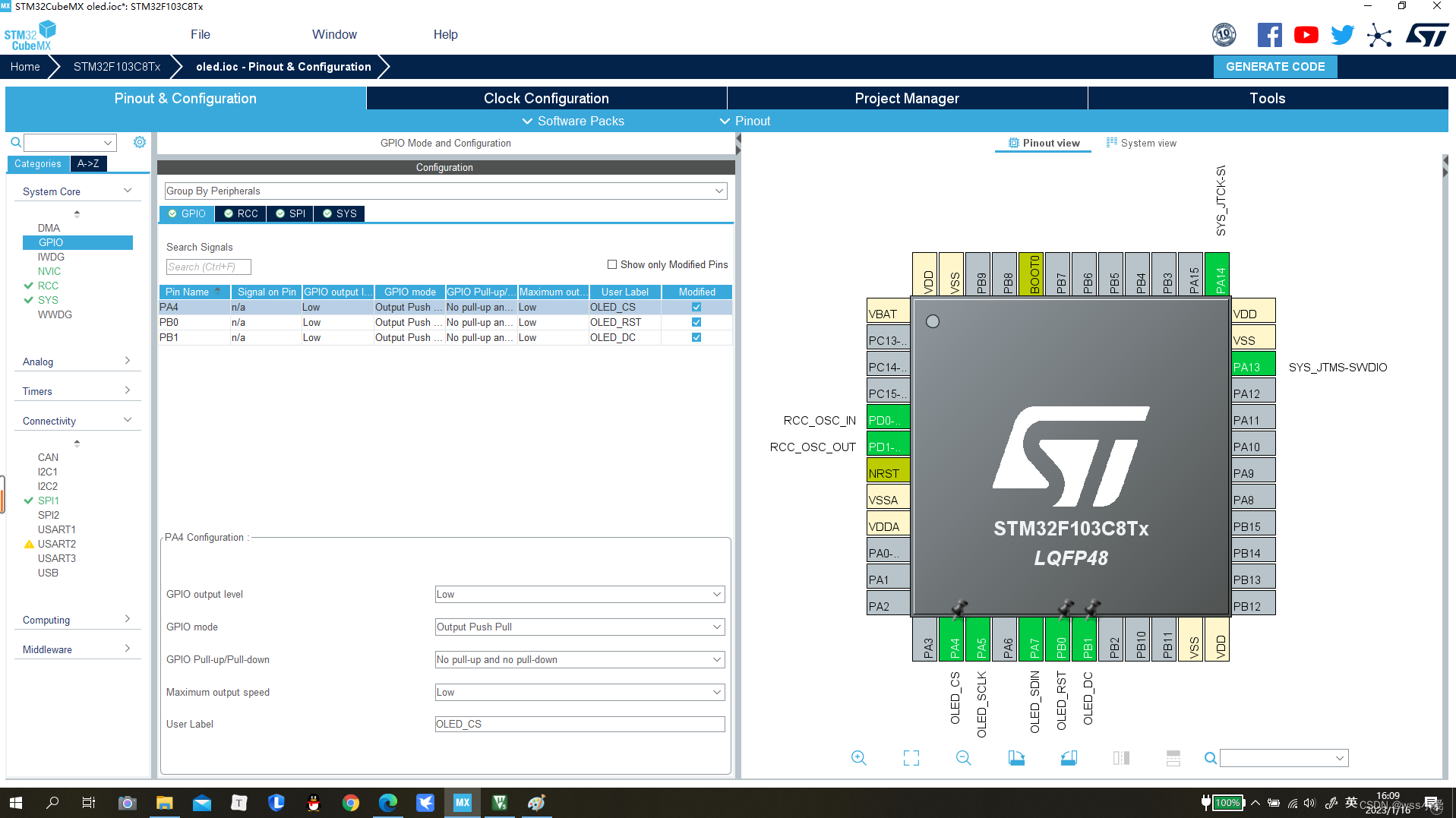
Task: Switch to the Clock Configuration tab
Action: pyautogui.click(x=546, y=98)
